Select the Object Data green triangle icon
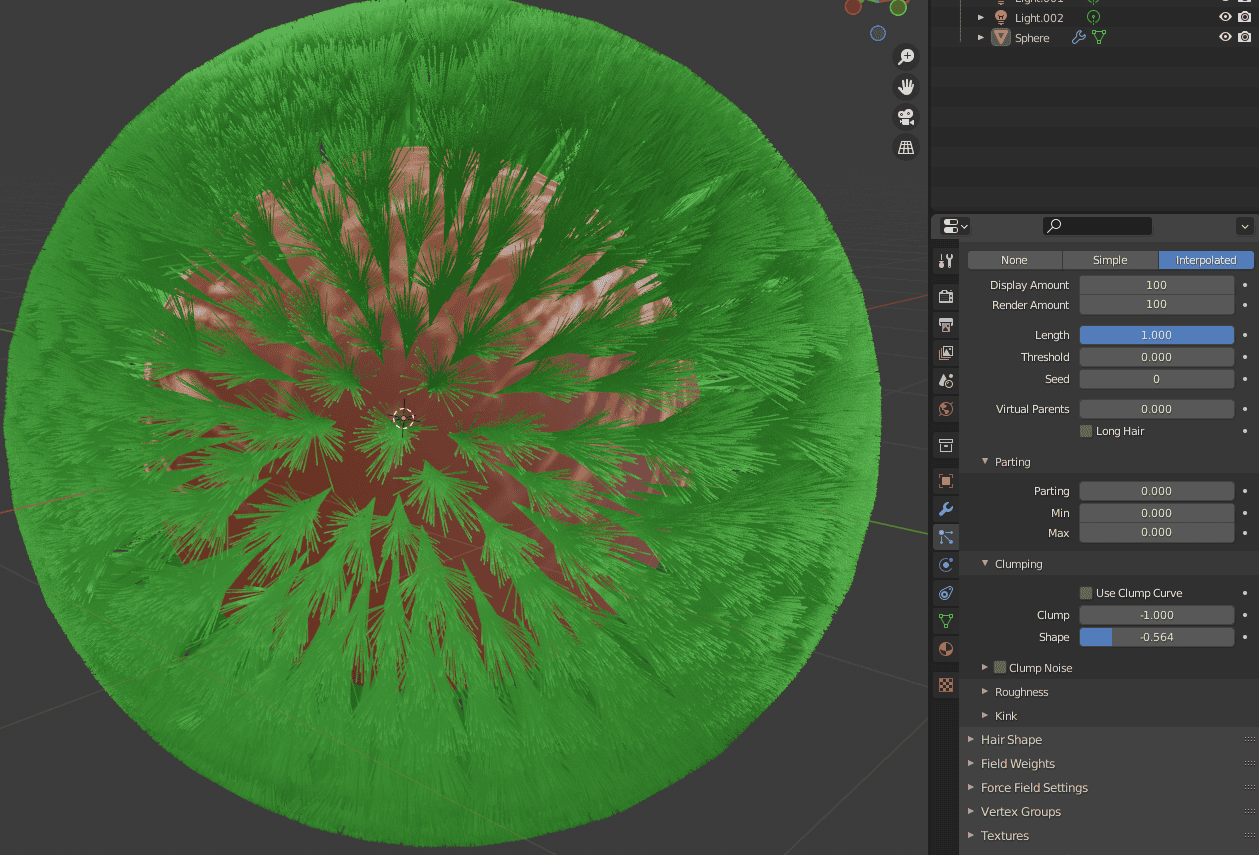 click(x=945, y=620)
